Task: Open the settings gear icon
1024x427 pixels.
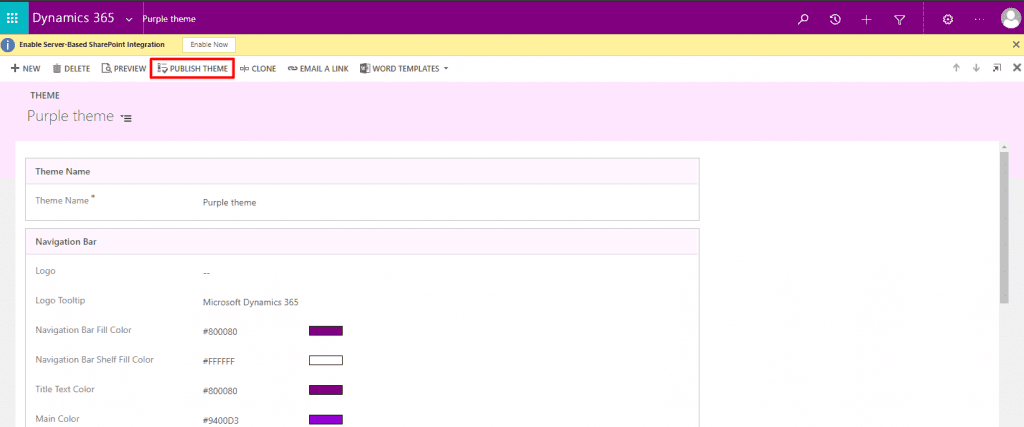Action: coord(948,19)
